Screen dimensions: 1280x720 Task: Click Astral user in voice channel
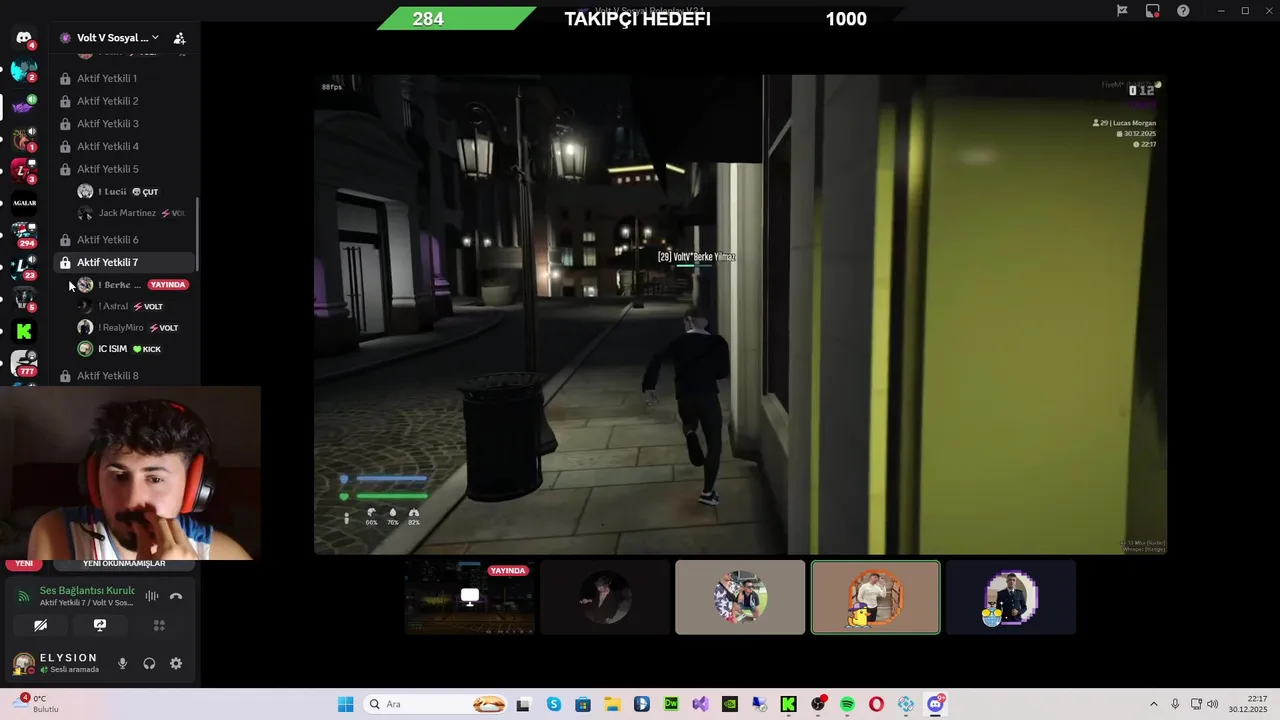point(133,307)
